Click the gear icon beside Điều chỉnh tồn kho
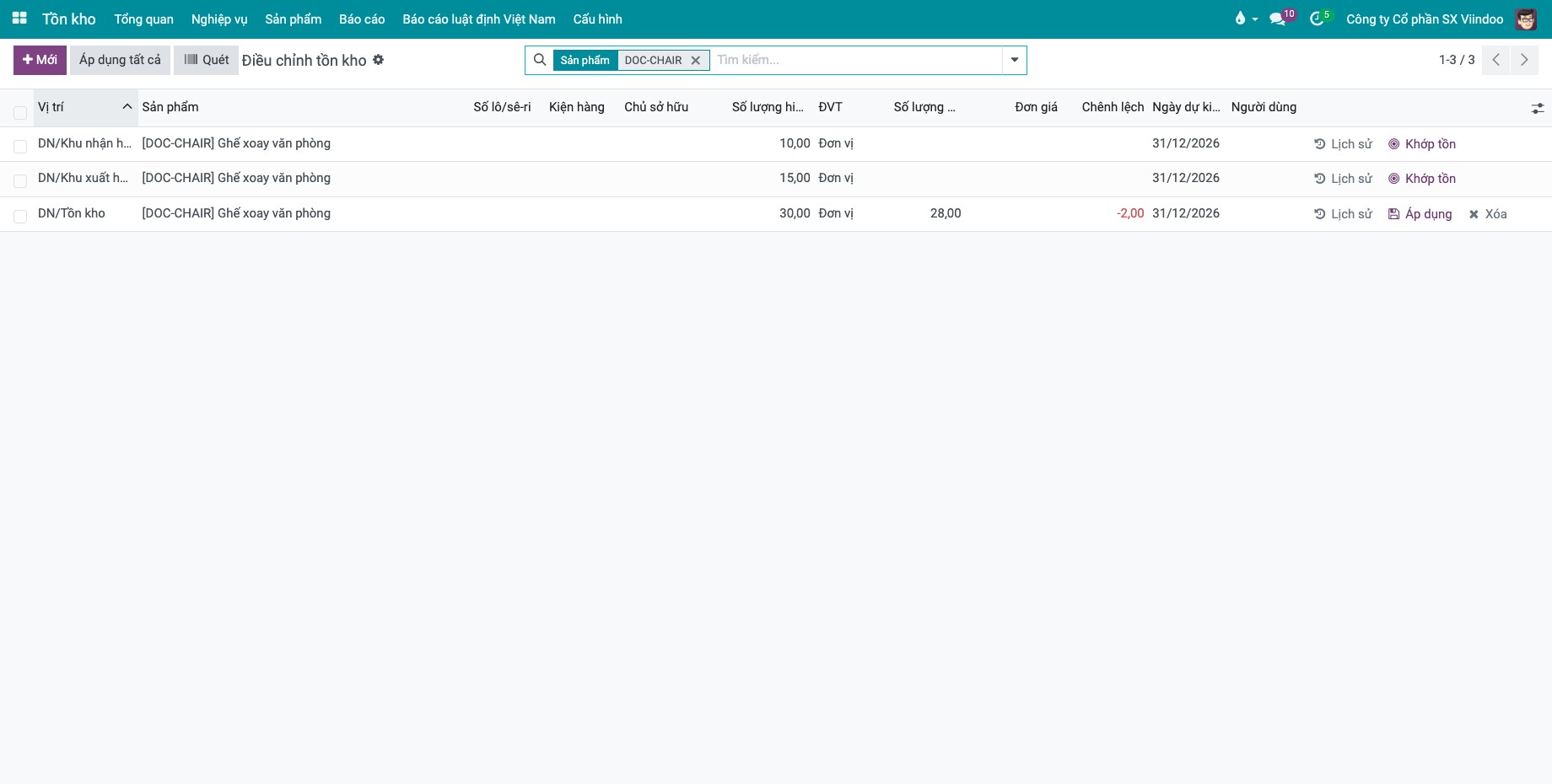 pyautogui.click(x=379, y=60)
